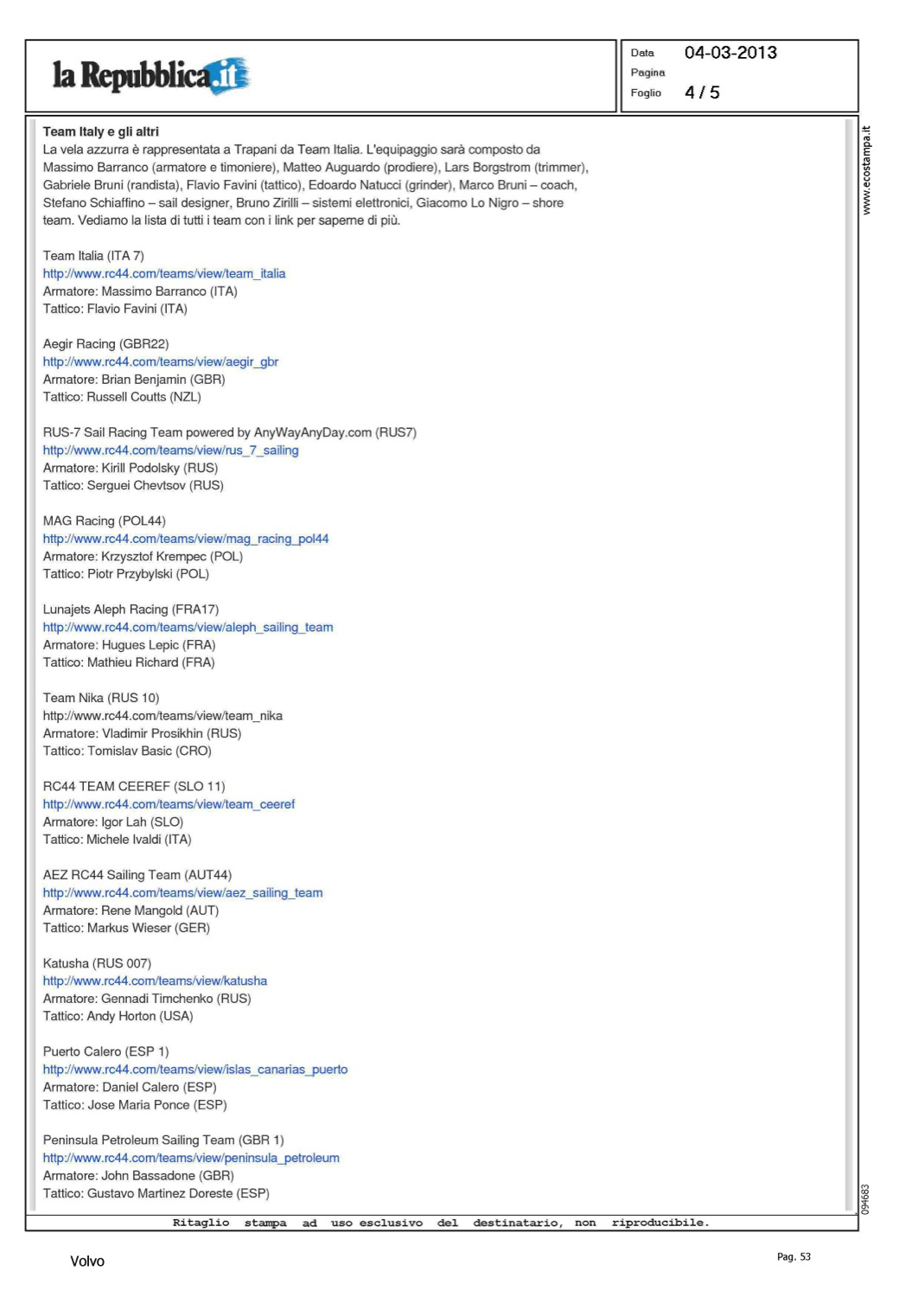Image resolution: width=924 pixels, height=1297 pixels.
Task: Click the heading Team Italy e gli altri
Action: click(x=101, y=131)
